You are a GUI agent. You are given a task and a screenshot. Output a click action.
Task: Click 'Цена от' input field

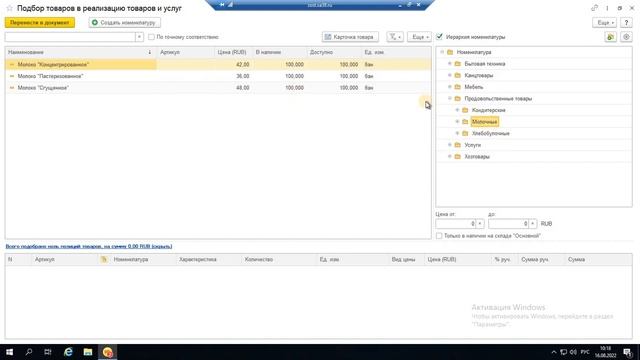[x=456, y=224]
